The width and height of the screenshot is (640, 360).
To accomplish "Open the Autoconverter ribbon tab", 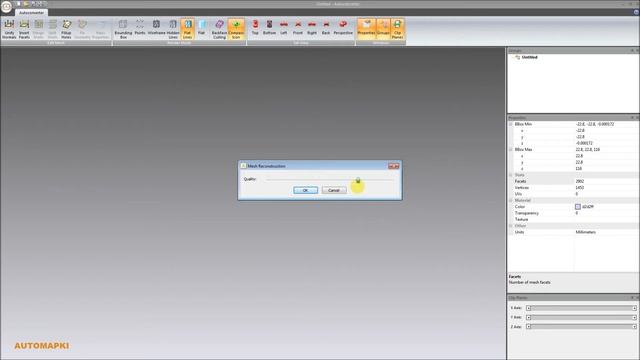I will 31,13.
